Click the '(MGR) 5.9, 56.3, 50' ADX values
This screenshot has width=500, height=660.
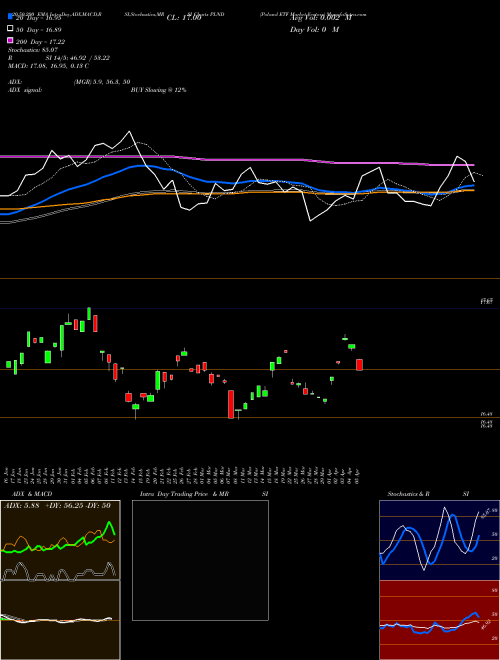click(x=102, y=82)
